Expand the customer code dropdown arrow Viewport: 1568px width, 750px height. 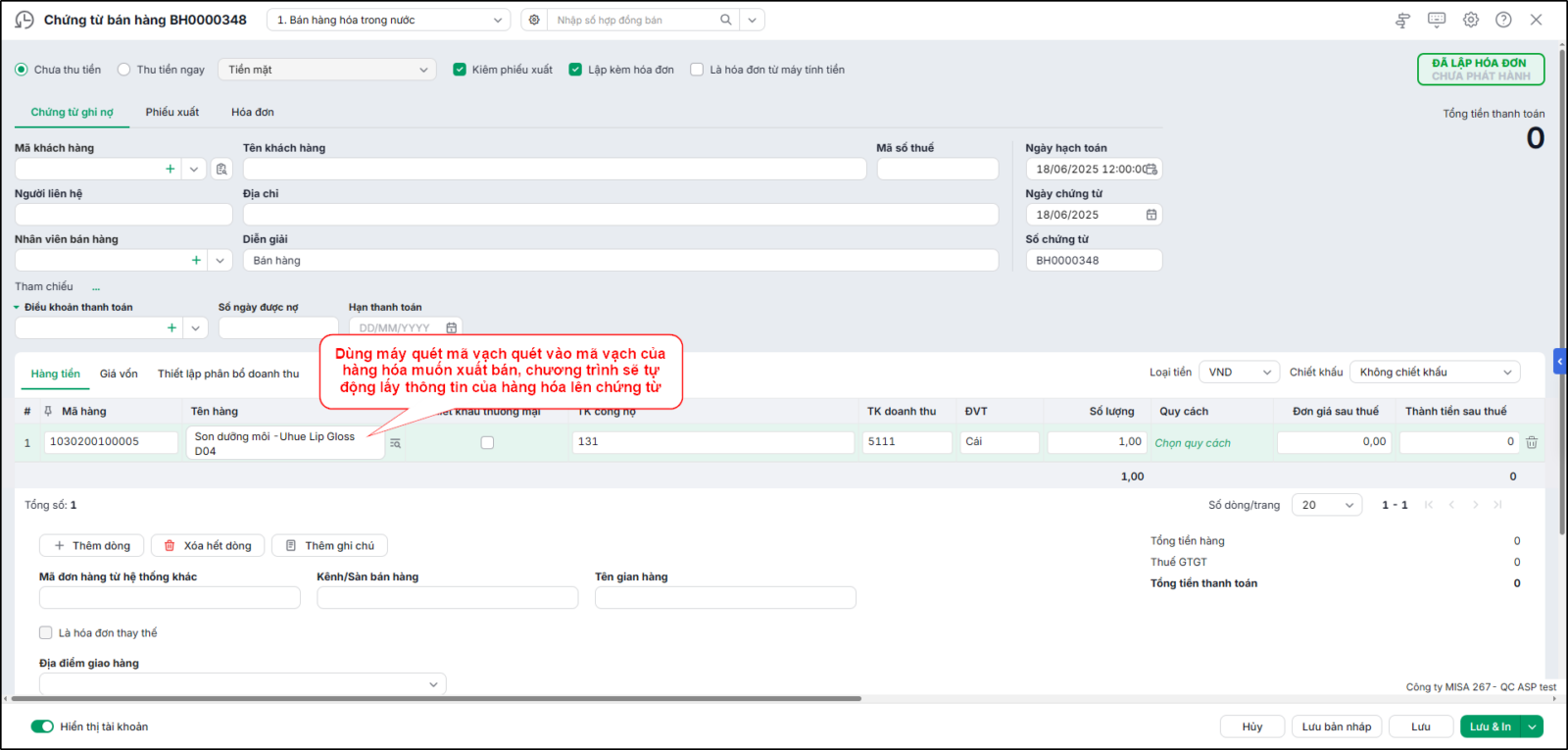[x=194, y=169]
